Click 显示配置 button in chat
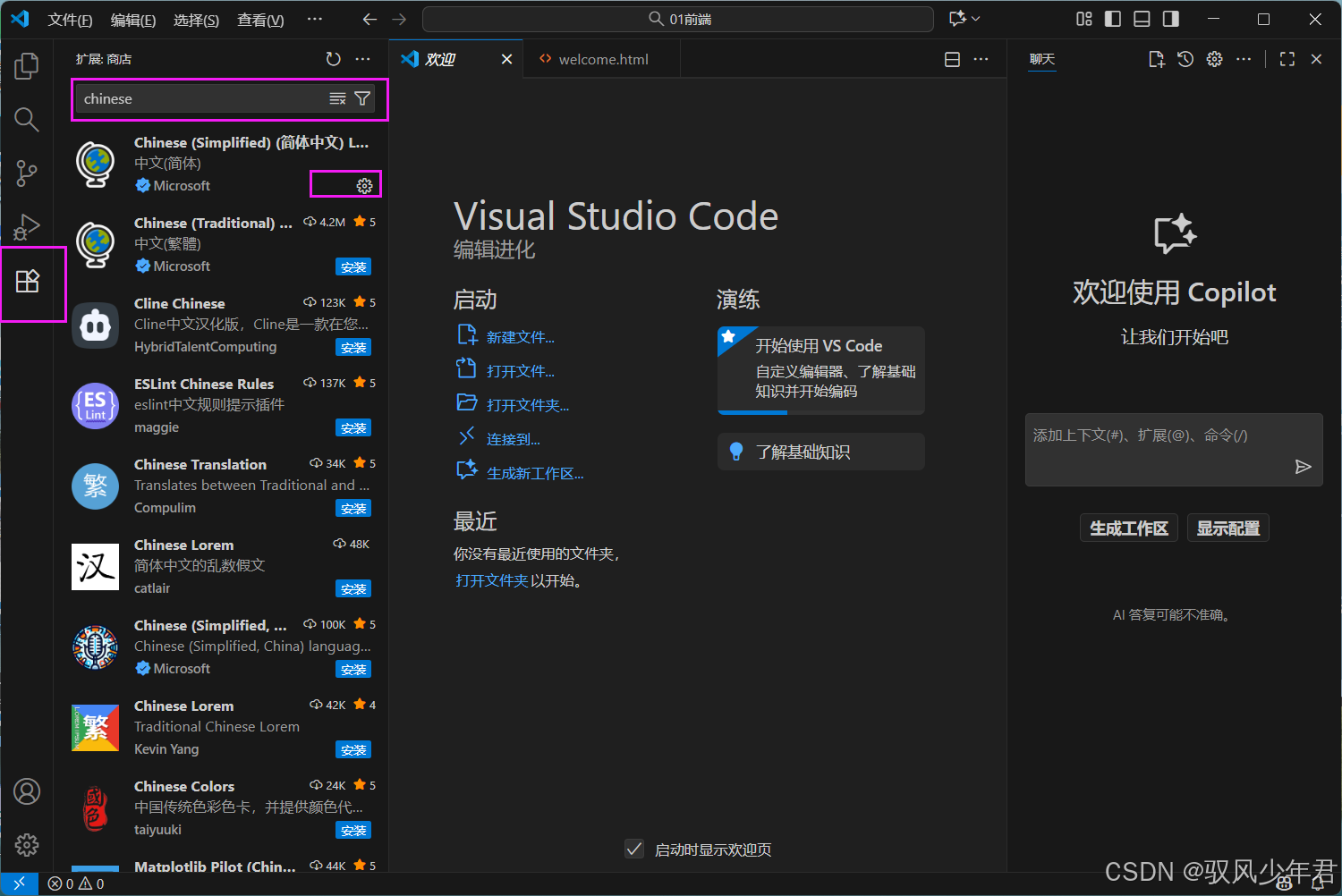The image size is (1342, 896). [1228, 528]
